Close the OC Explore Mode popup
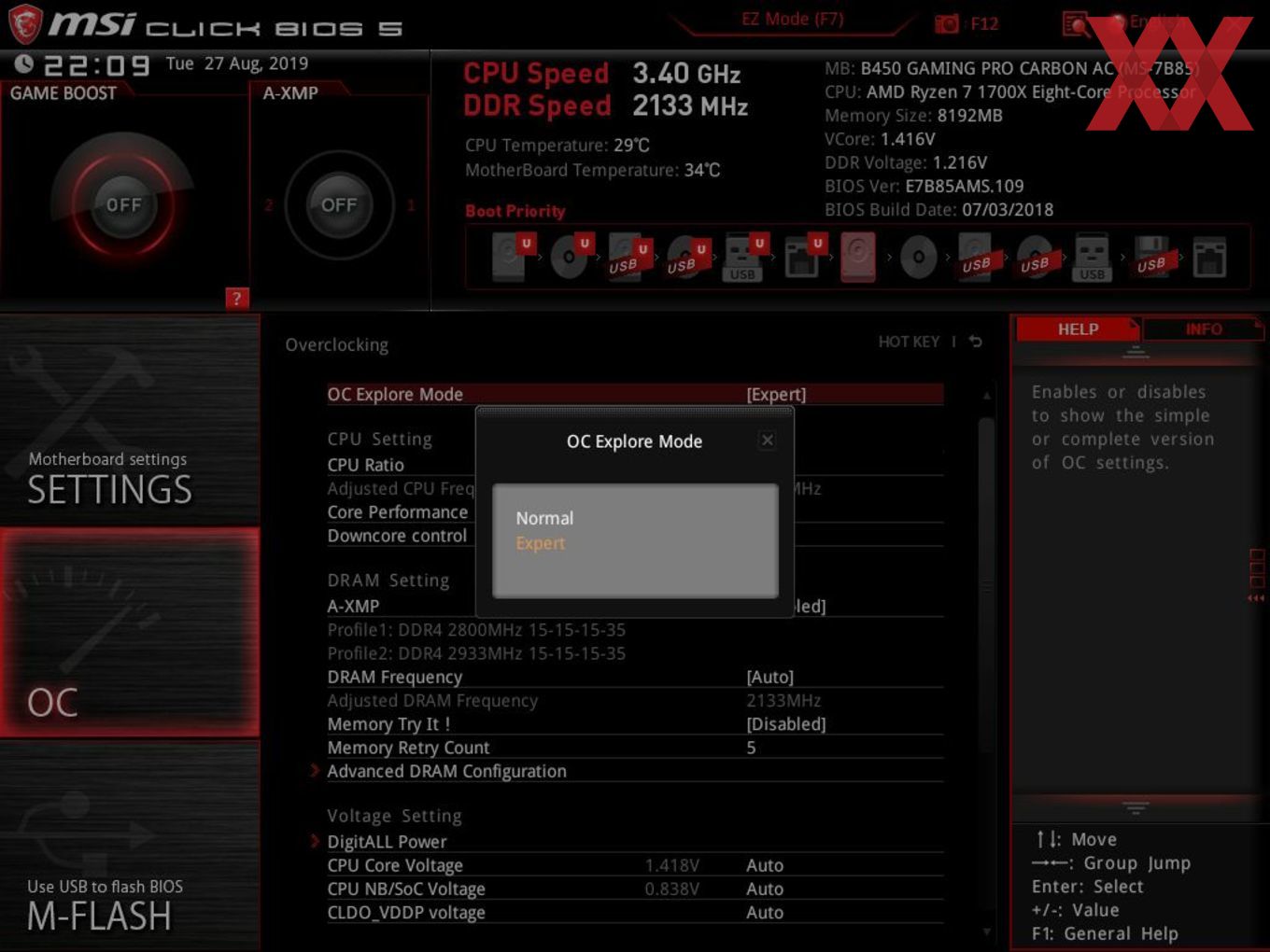Screen dimensions: 1270x952 tap(767, 440)
